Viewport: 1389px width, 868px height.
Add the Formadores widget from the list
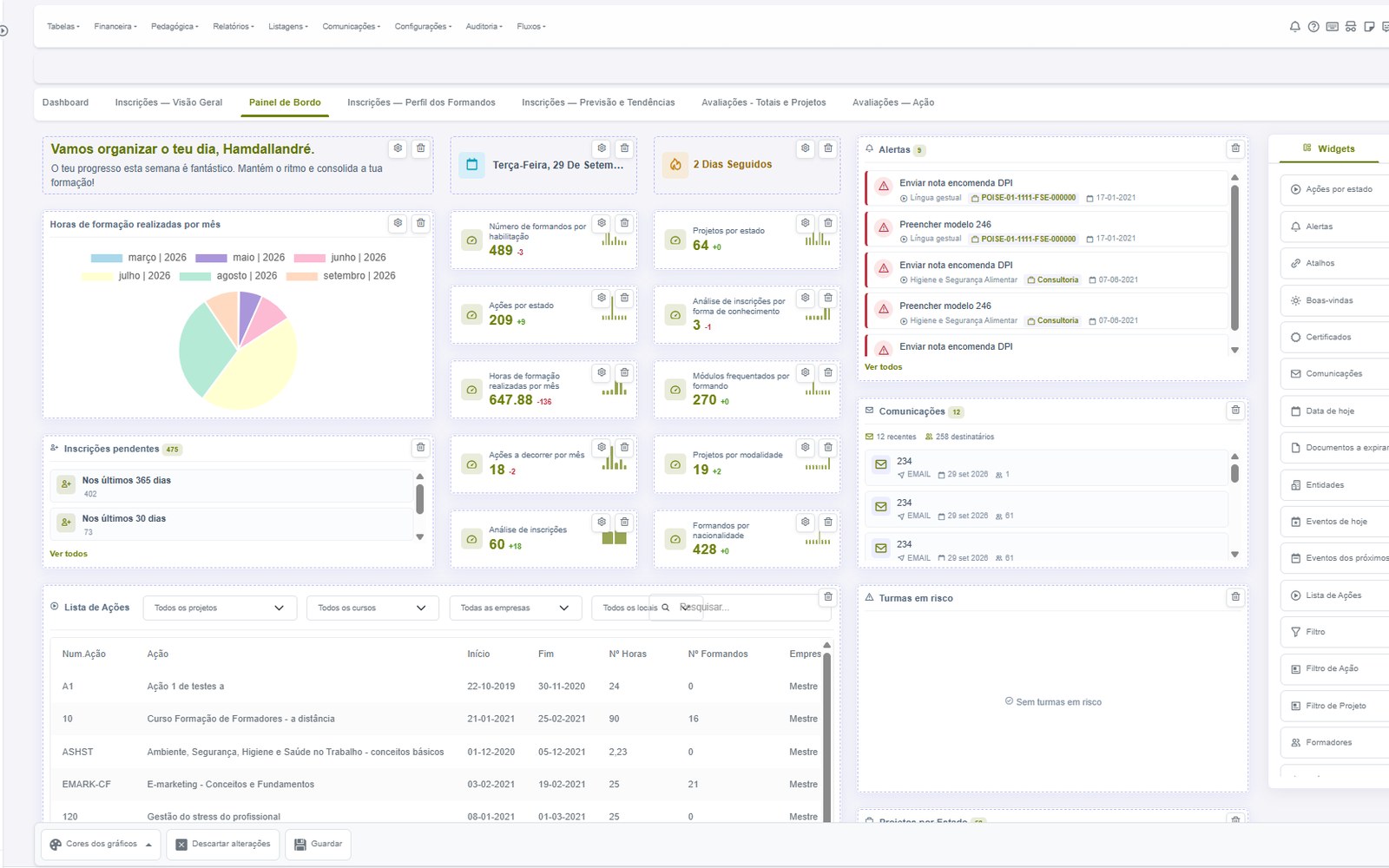click(x=1334, y=742)
